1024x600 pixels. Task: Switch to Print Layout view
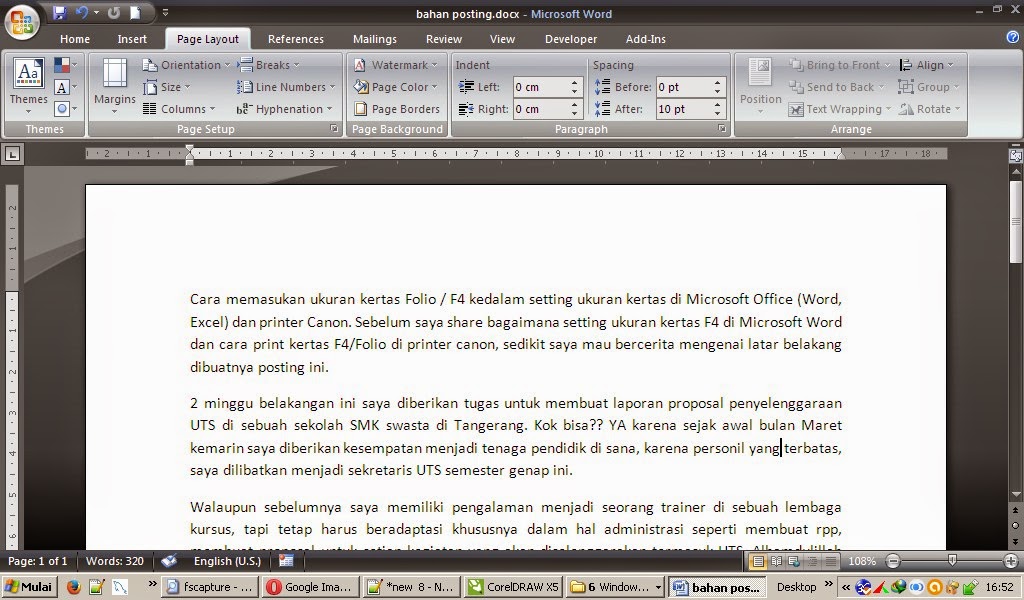click(758, 561)
